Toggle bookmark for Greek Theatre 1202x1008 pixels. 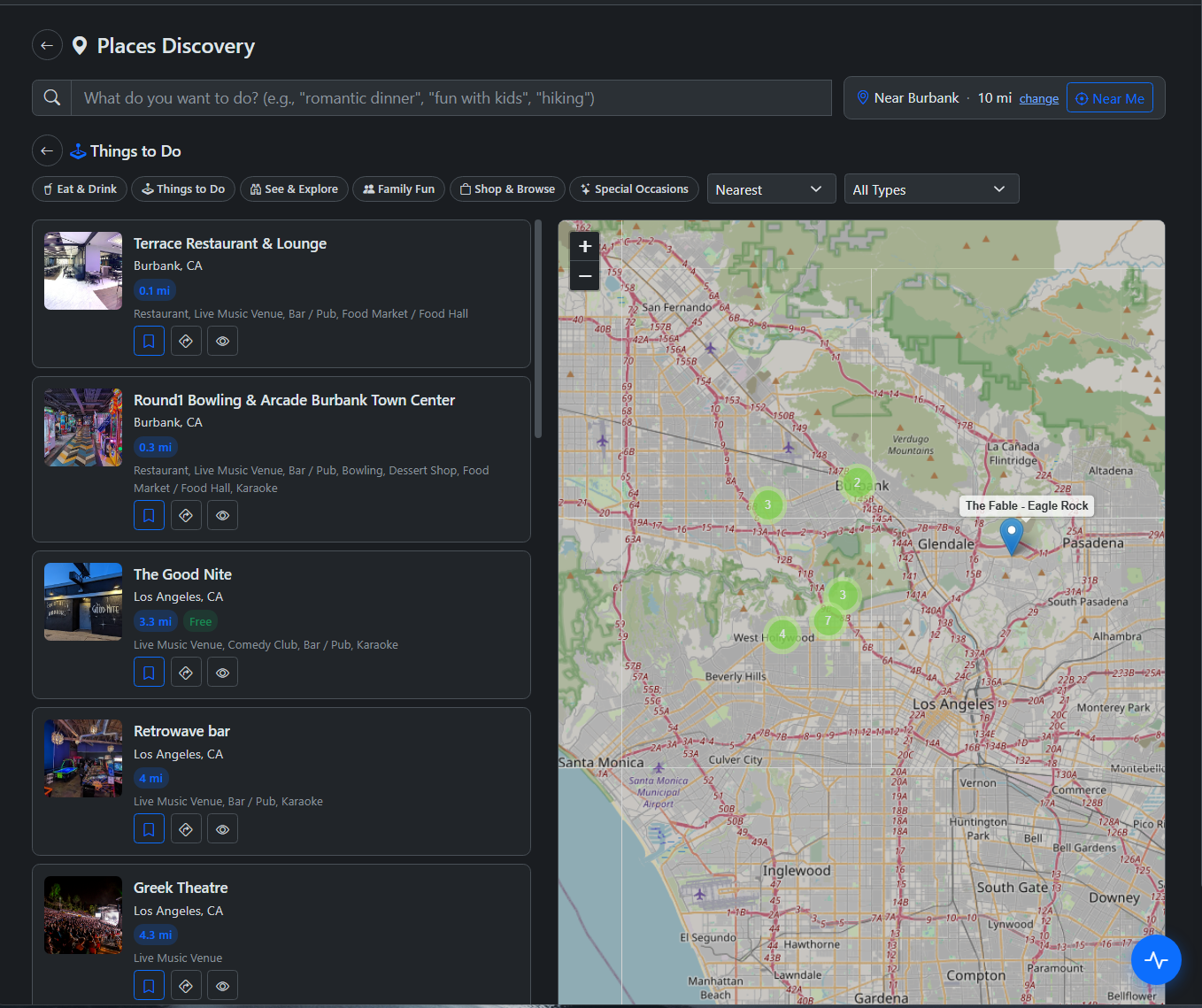pyautogui.click(x=149, y=986)
